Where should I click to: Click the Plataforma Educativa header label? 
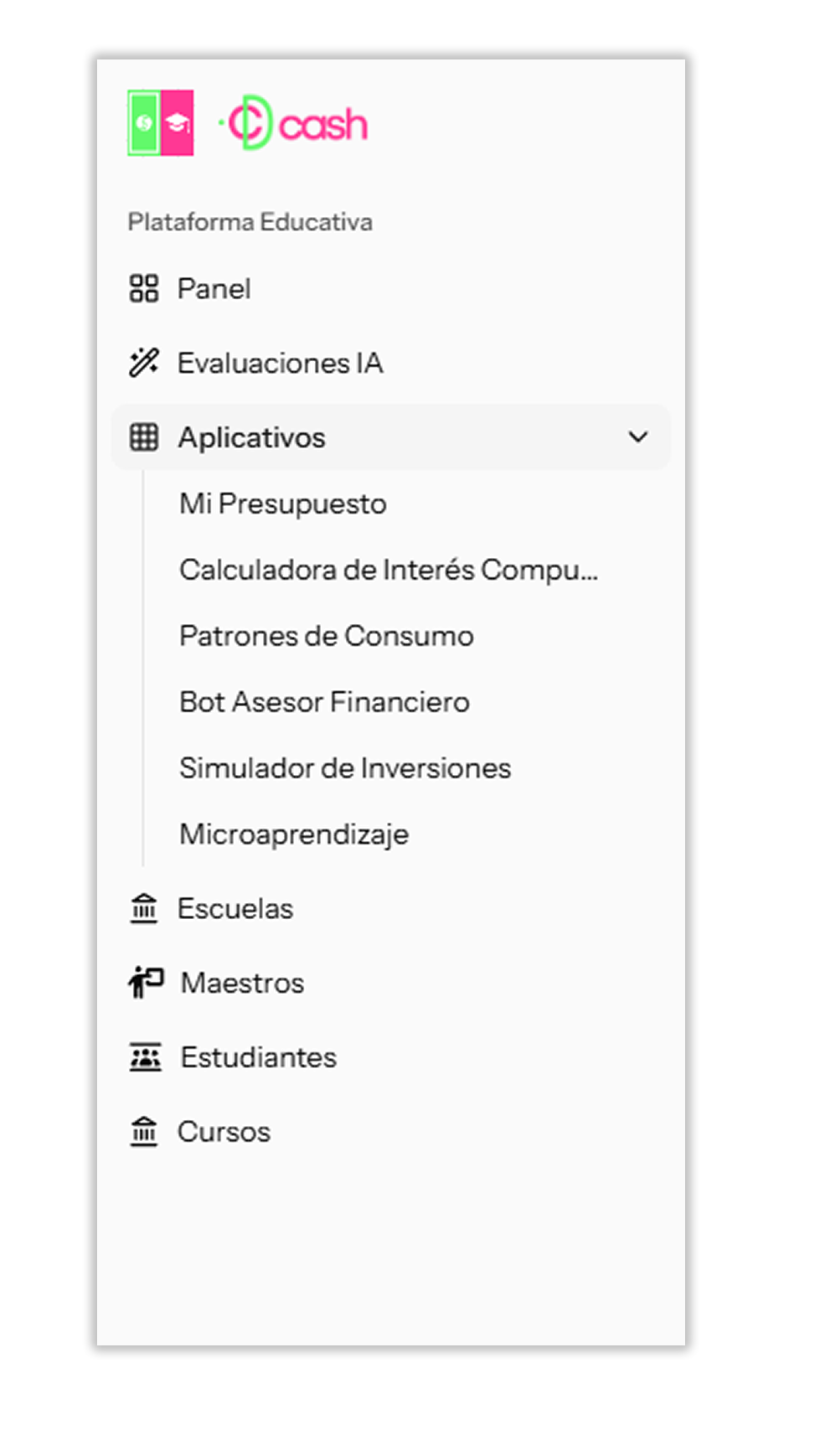click(x=250, y=221)
